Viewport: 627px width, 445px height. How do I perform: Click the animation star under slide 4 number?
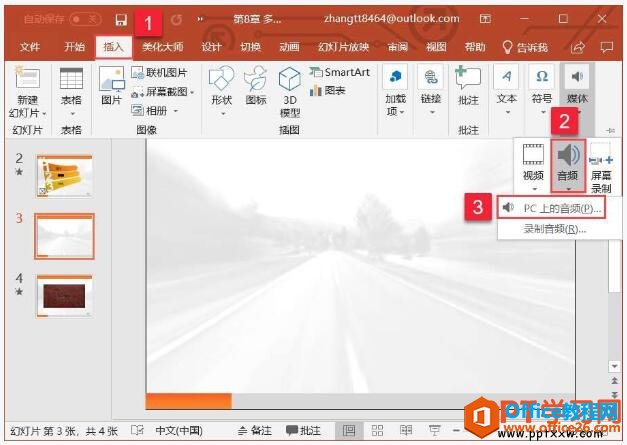click(x=19, y=291)
